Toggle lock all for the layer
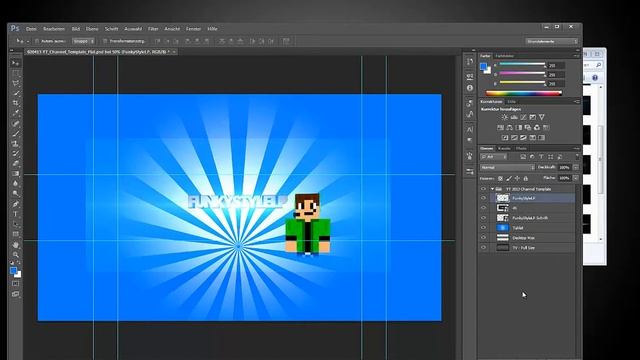Viewport: 640px width, 360px height. (526, 178)
